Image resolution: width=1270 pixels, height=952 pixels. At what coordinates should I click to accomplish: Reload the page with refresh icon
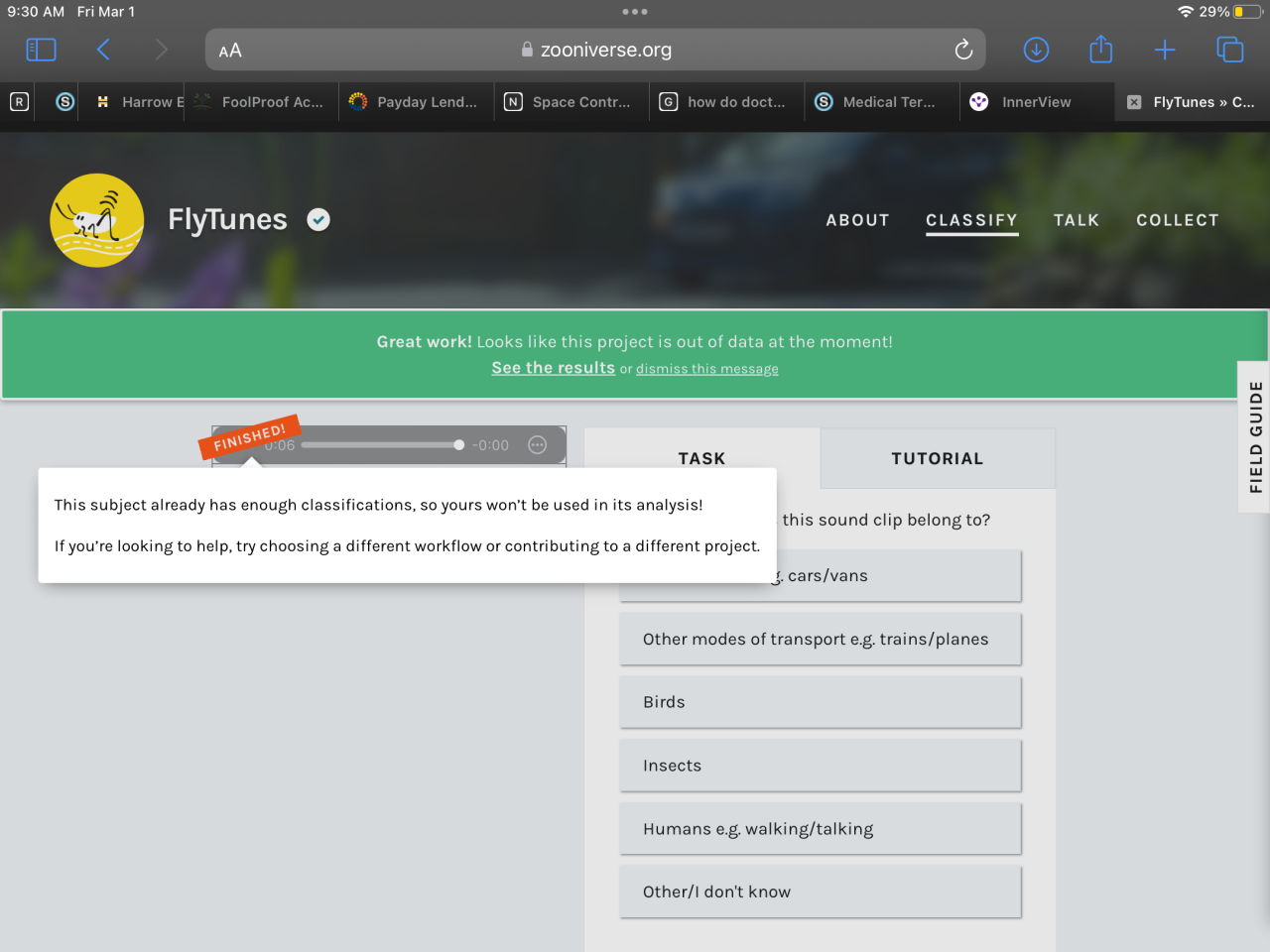pyautogui.click(x=963, y=50)
